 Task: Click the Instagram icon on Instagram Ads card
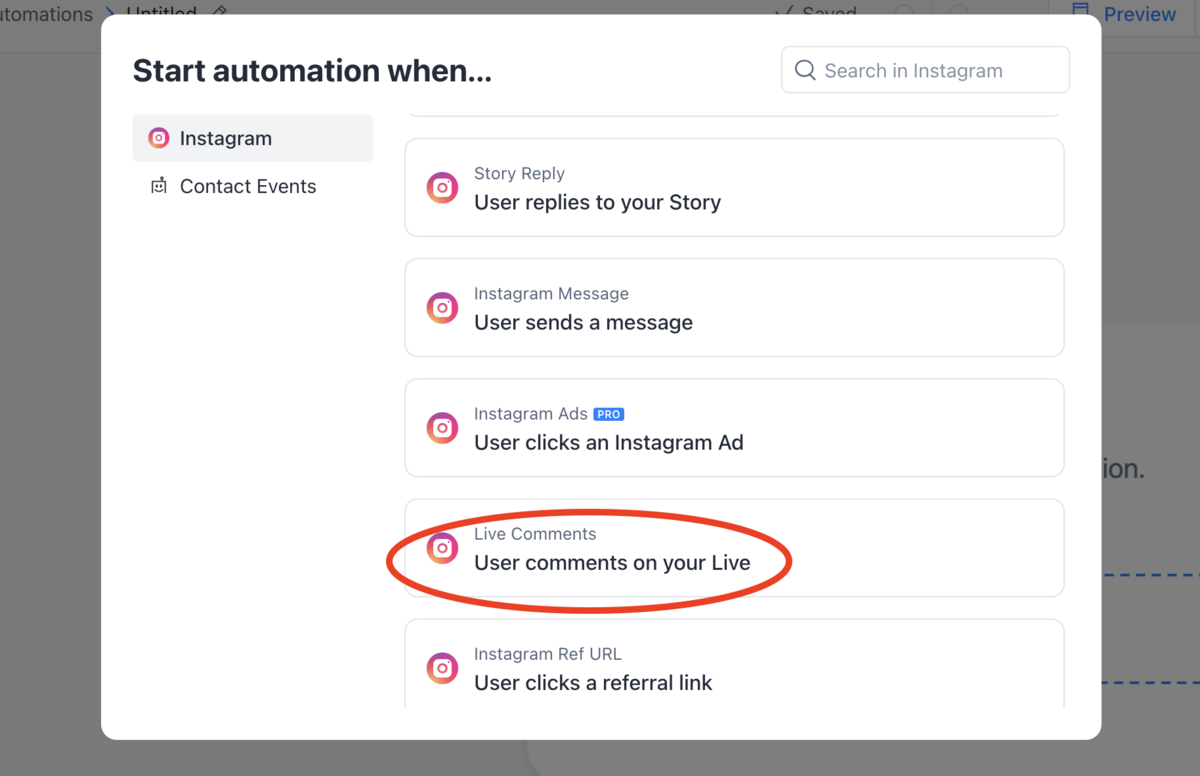pos(442,428)
